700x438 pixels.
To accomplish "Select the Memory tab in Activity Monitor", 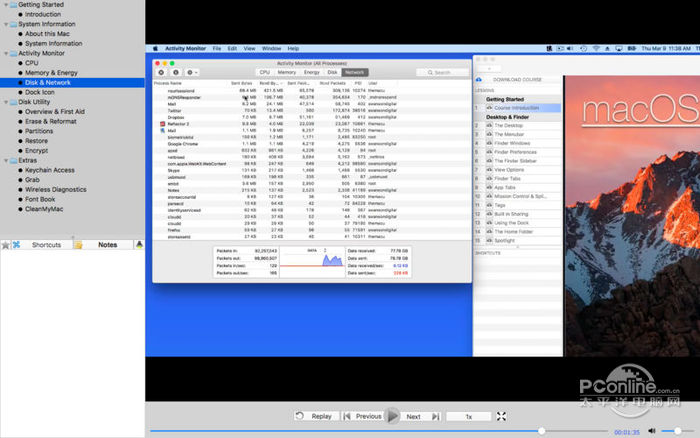I will click(x=287, y=72).
